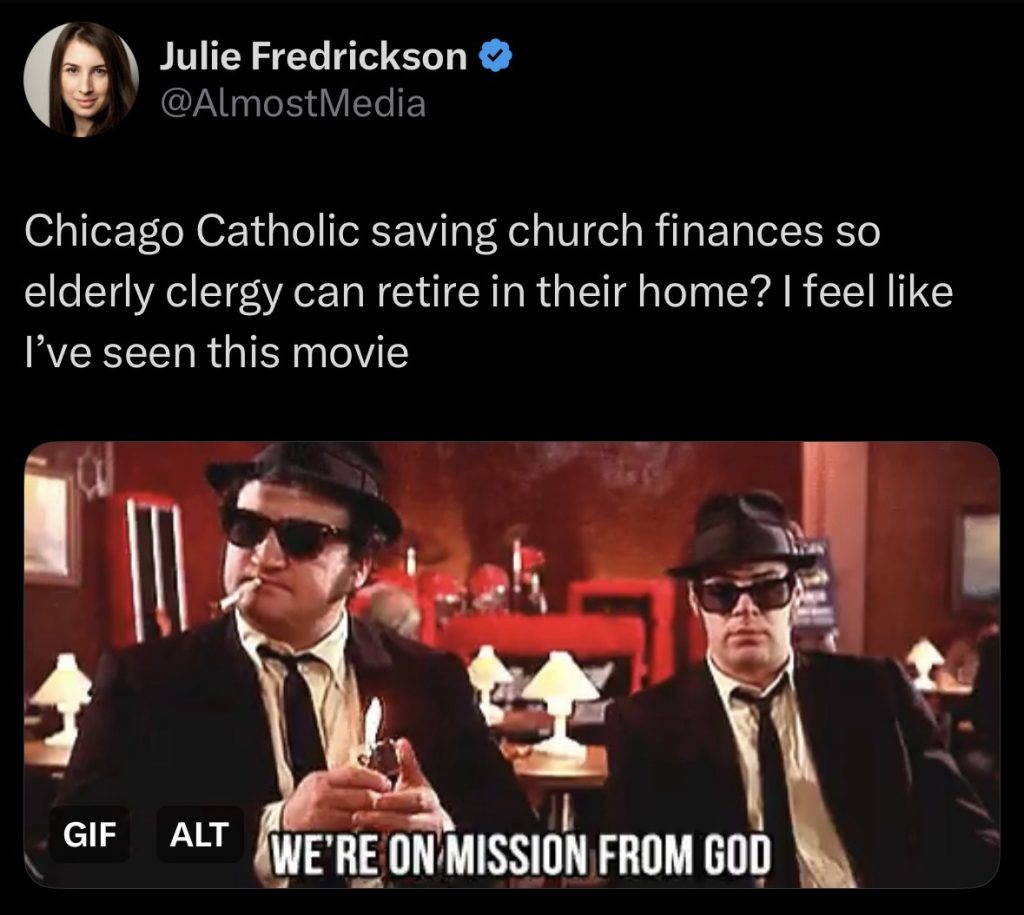The image size is (1024, 915).
Task: Click the cigarette in left man's mouth
Action: coord(240,594)
